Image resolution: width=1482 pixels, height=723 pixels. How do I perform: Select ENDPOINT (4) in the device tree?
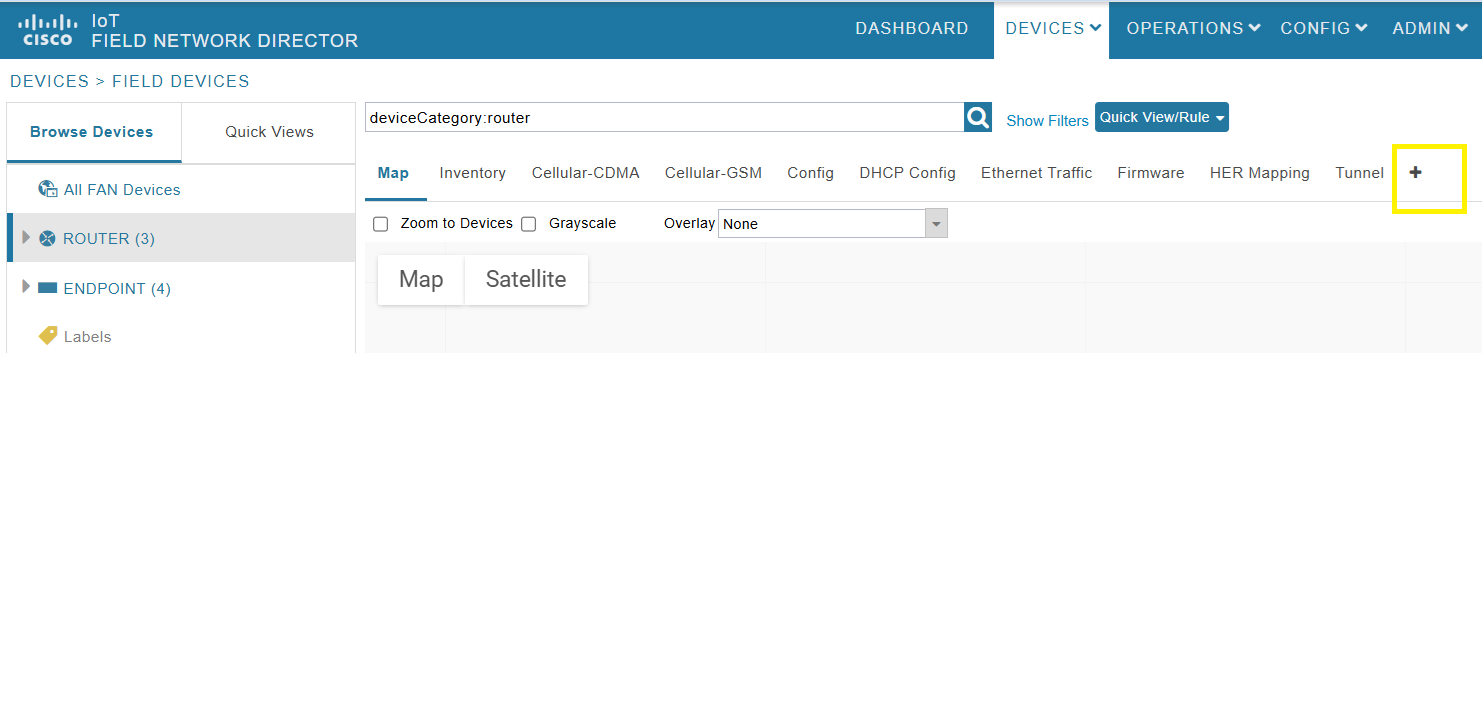click(x=117, y=288)
